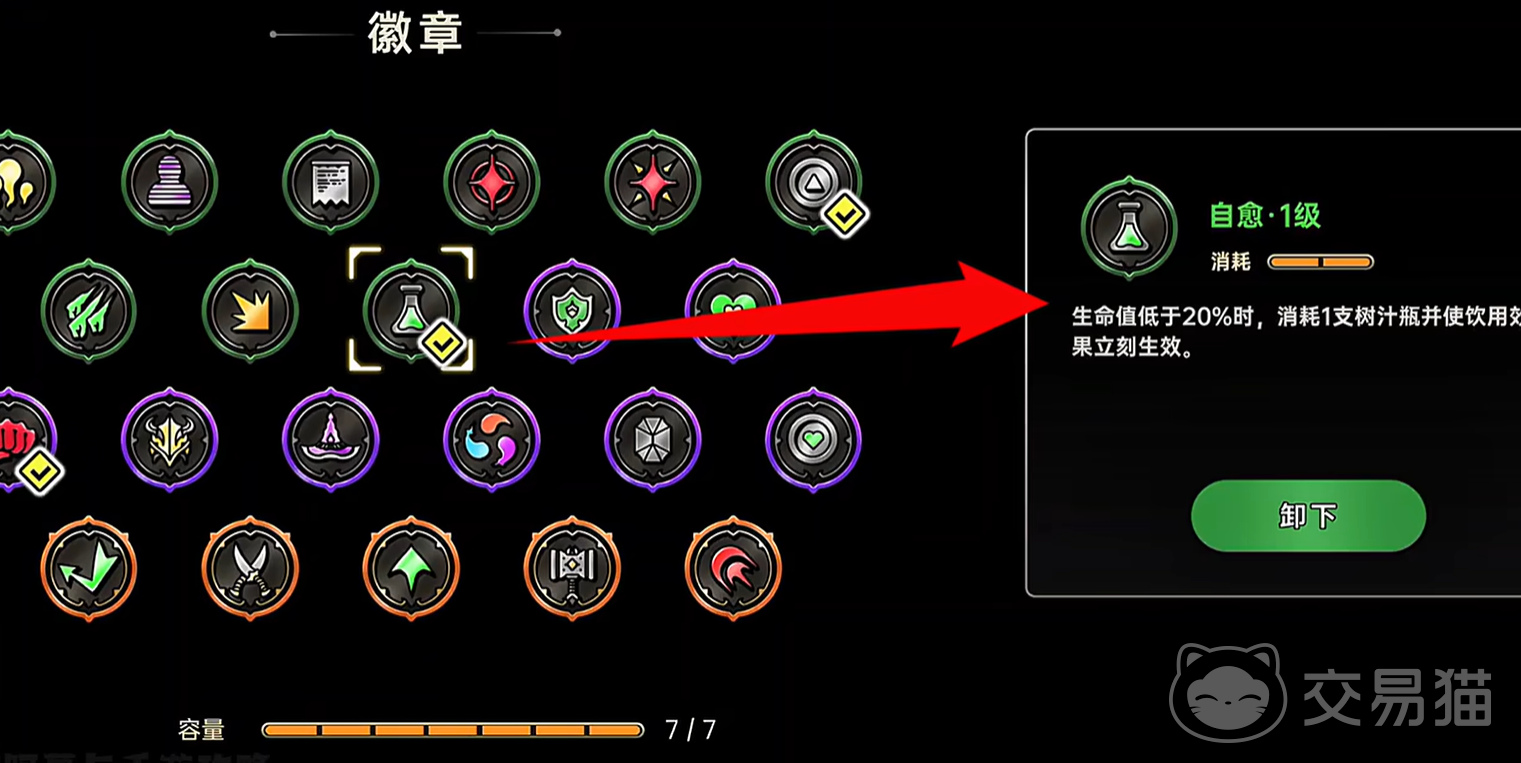Select the golden horned helmet badge
Viewport: 1521px width, 763px height.
(169, 440)
